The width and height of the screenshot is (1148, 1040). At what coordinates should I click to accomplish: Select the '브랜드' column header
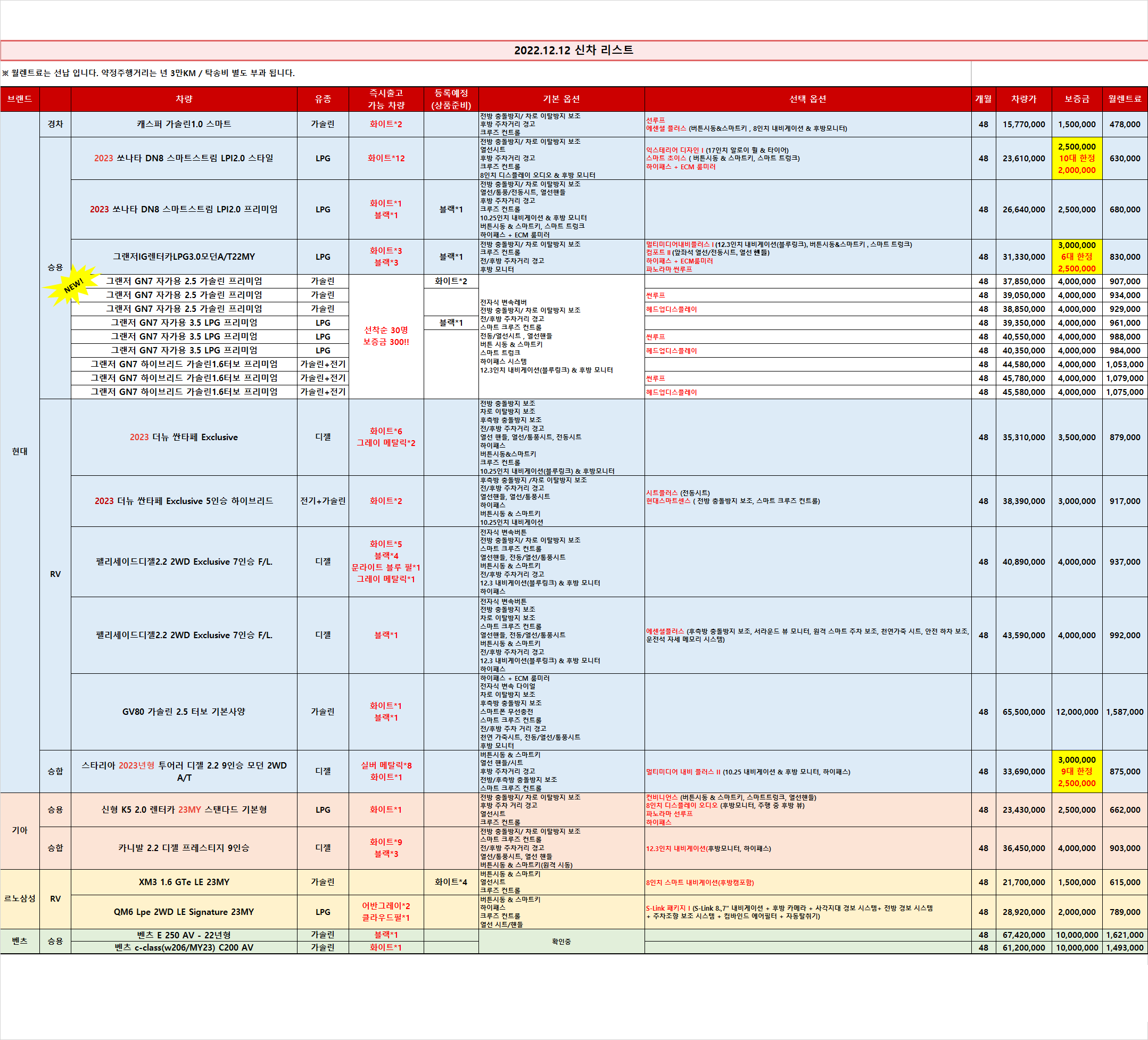point(20,99)
